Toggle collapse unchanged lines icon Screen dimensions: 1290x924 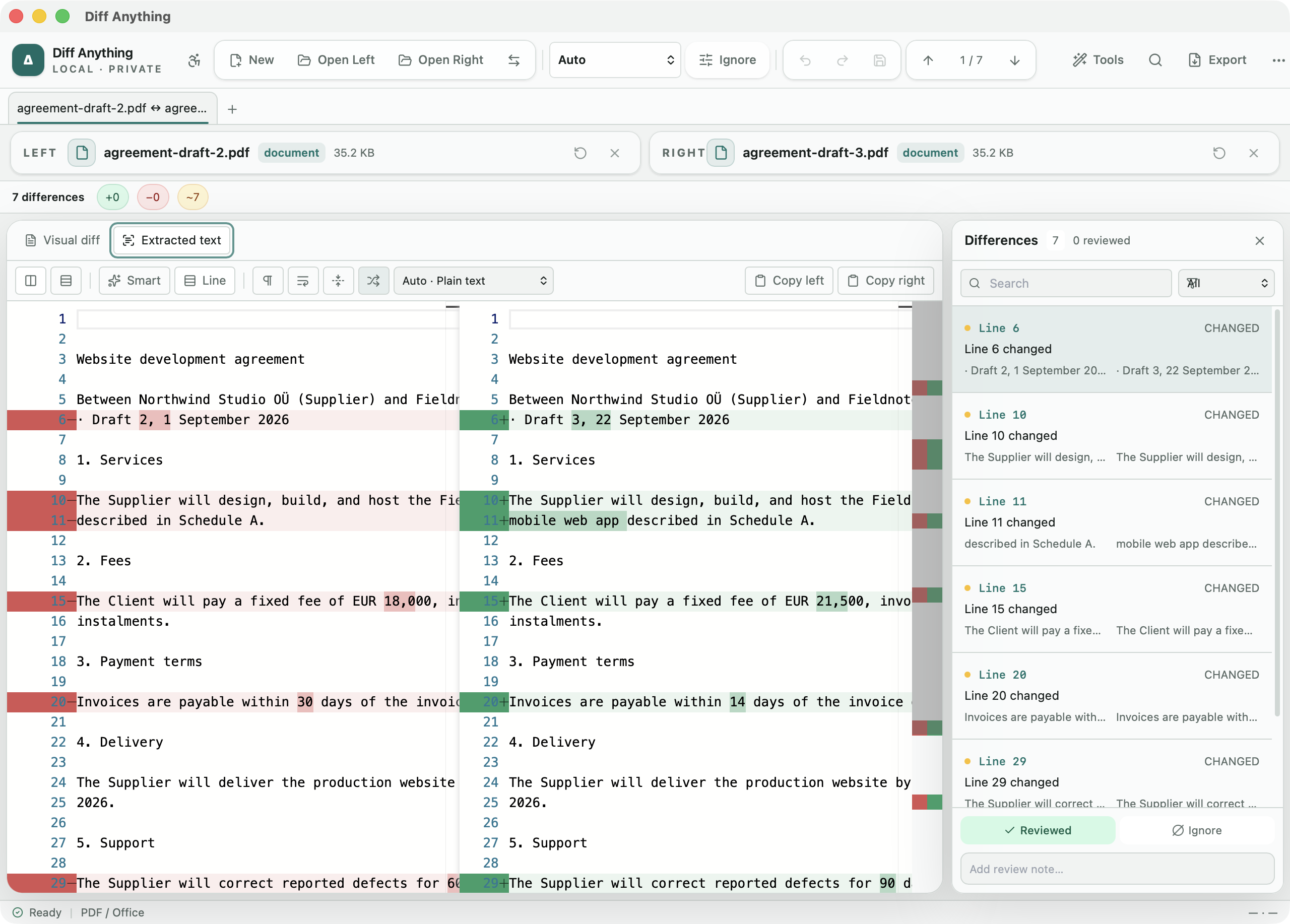pyautogui.click(x=339, y=280)
